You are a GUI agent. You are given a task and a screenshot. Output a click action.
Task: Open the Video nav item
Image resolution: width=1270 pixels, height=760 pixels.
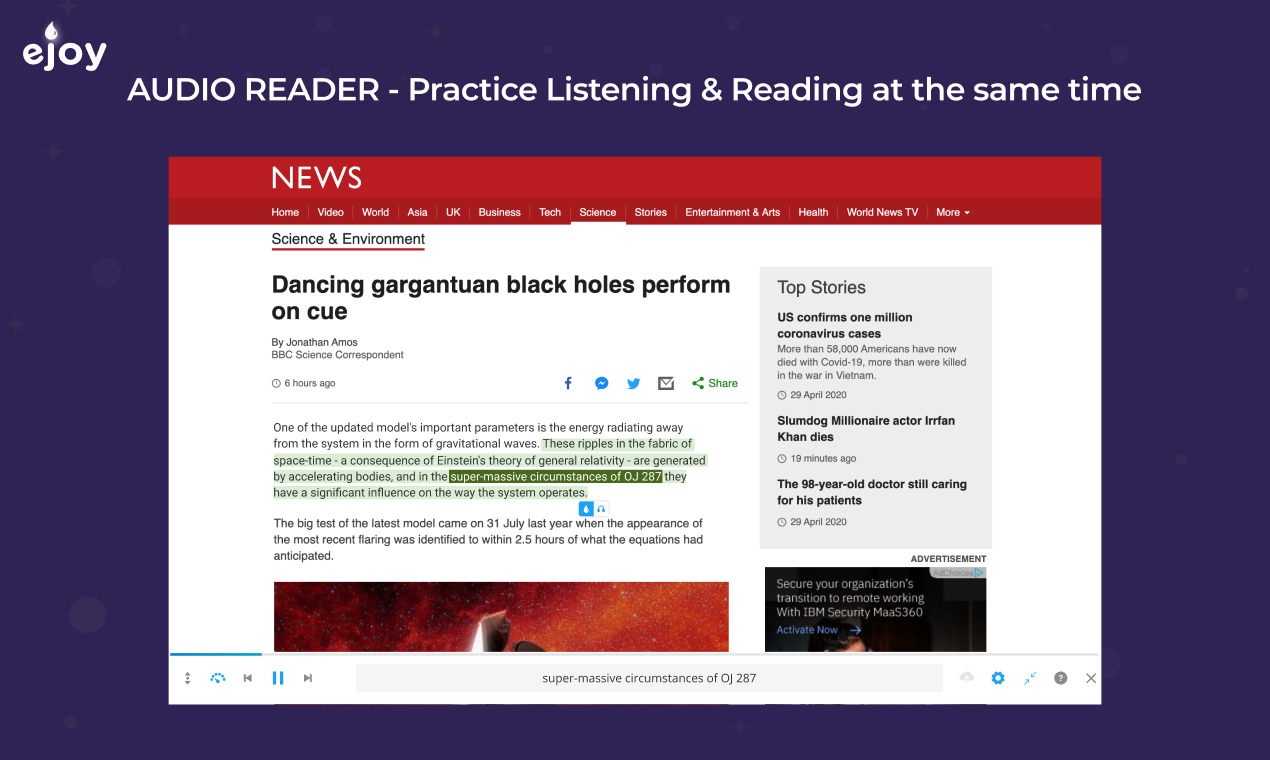point(330,212)
